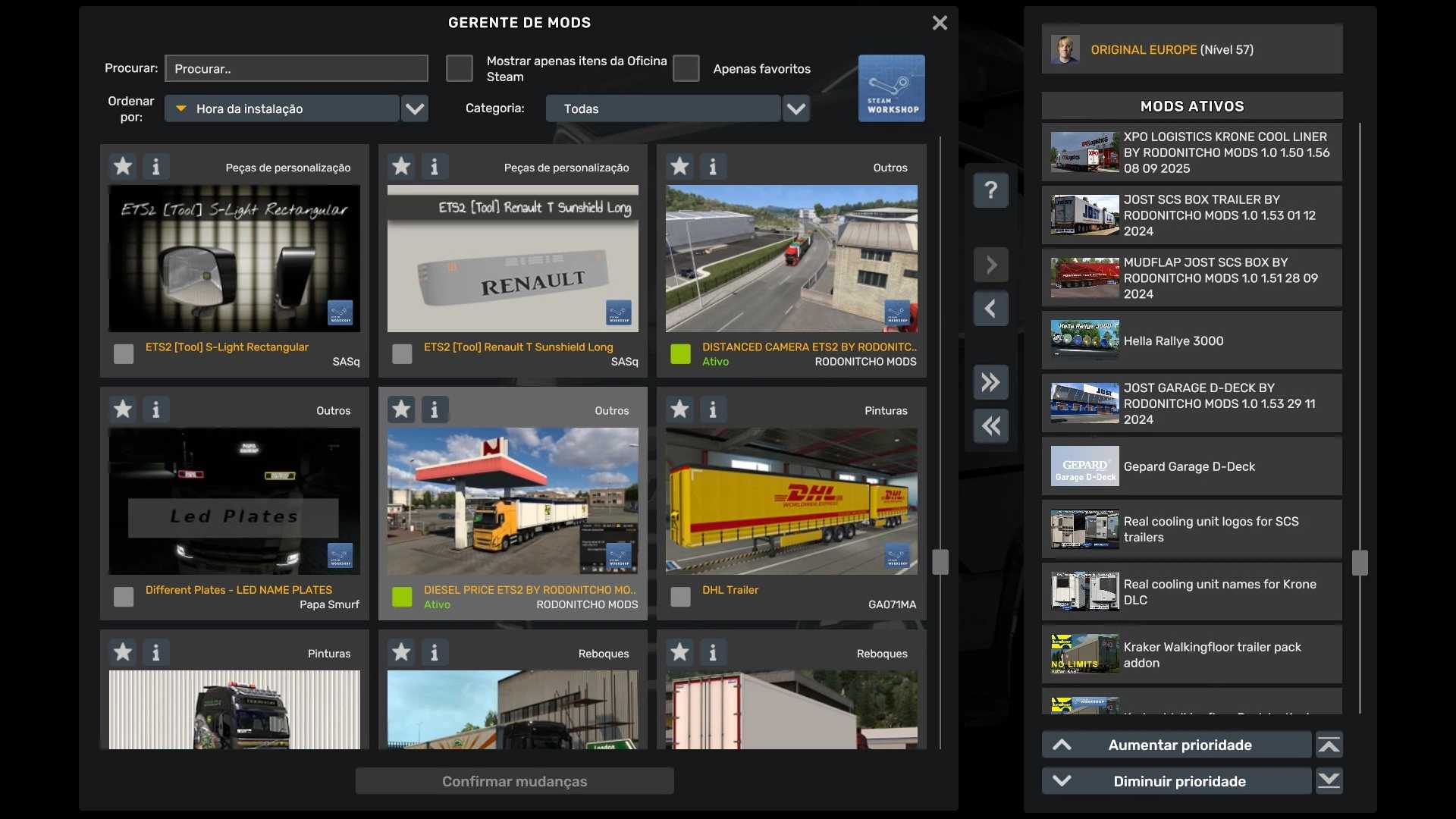
Task: Click the help question mark icon
Action: point(990,190)
